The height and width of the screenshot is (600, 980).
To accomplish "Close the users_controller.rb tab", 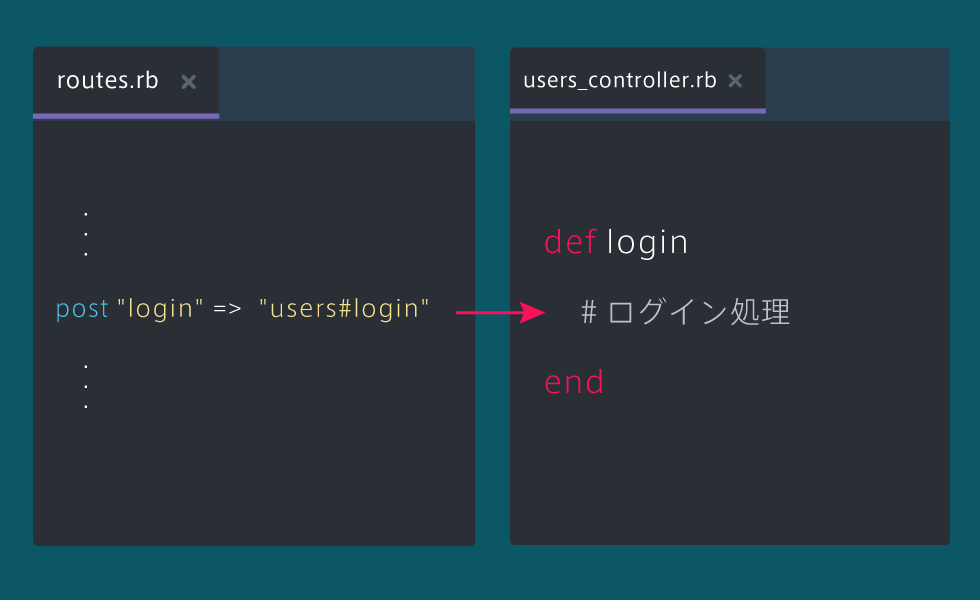I will (736, 81).
